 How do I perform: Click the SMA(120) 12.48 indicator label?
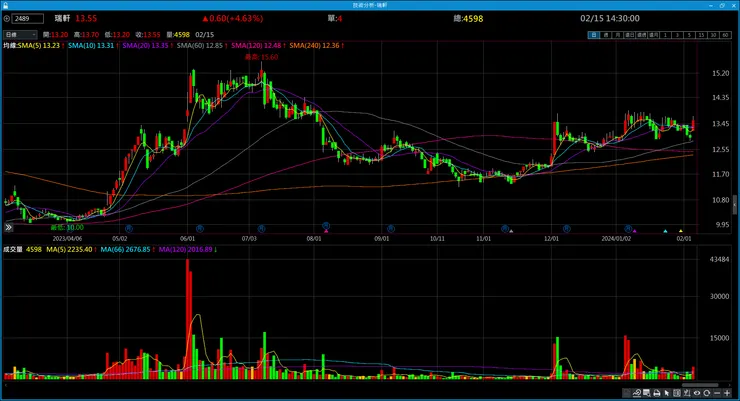(x=258, y=46)
